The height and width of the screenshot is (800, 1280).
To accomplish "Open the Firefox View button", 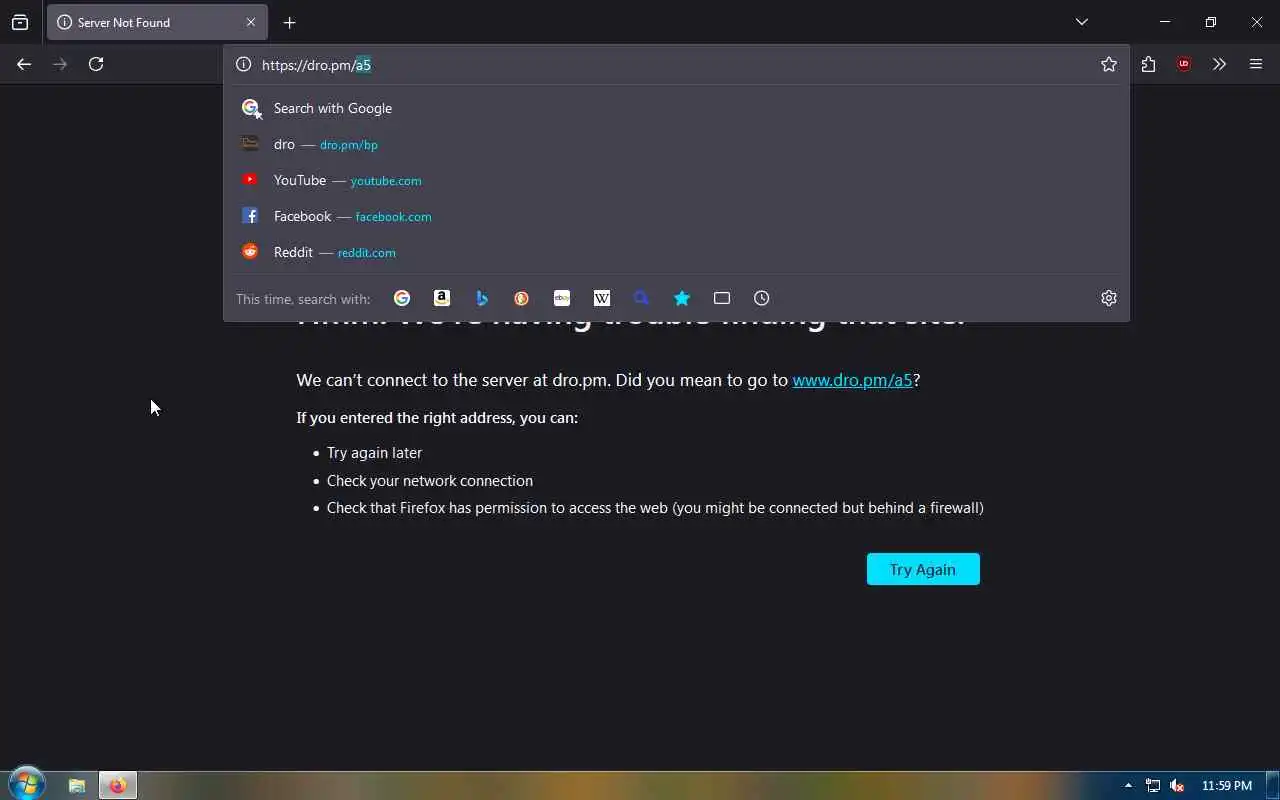I will pos(20,22).
